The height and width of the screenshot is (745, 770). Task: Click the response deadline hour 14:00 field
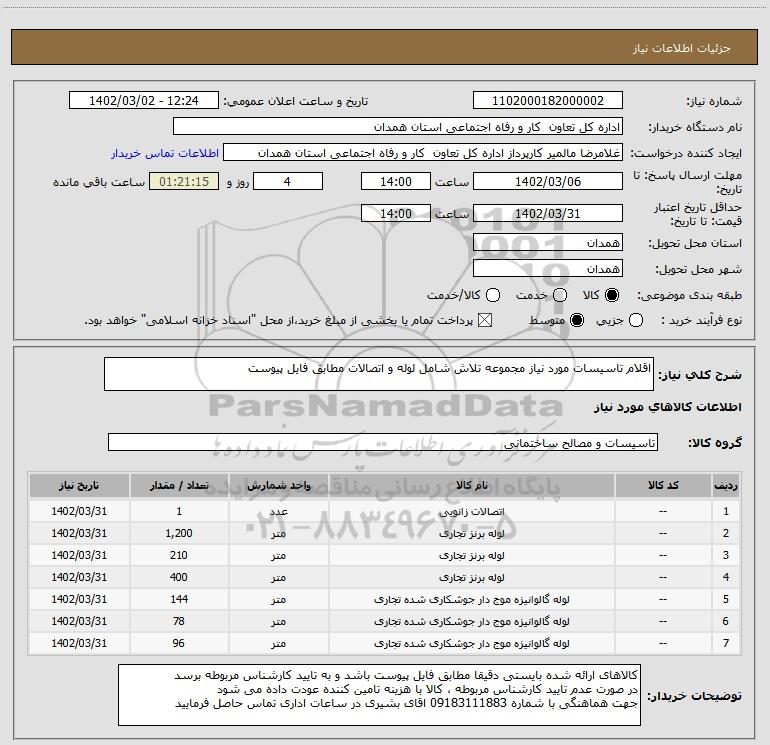click(x=396, y=181)
